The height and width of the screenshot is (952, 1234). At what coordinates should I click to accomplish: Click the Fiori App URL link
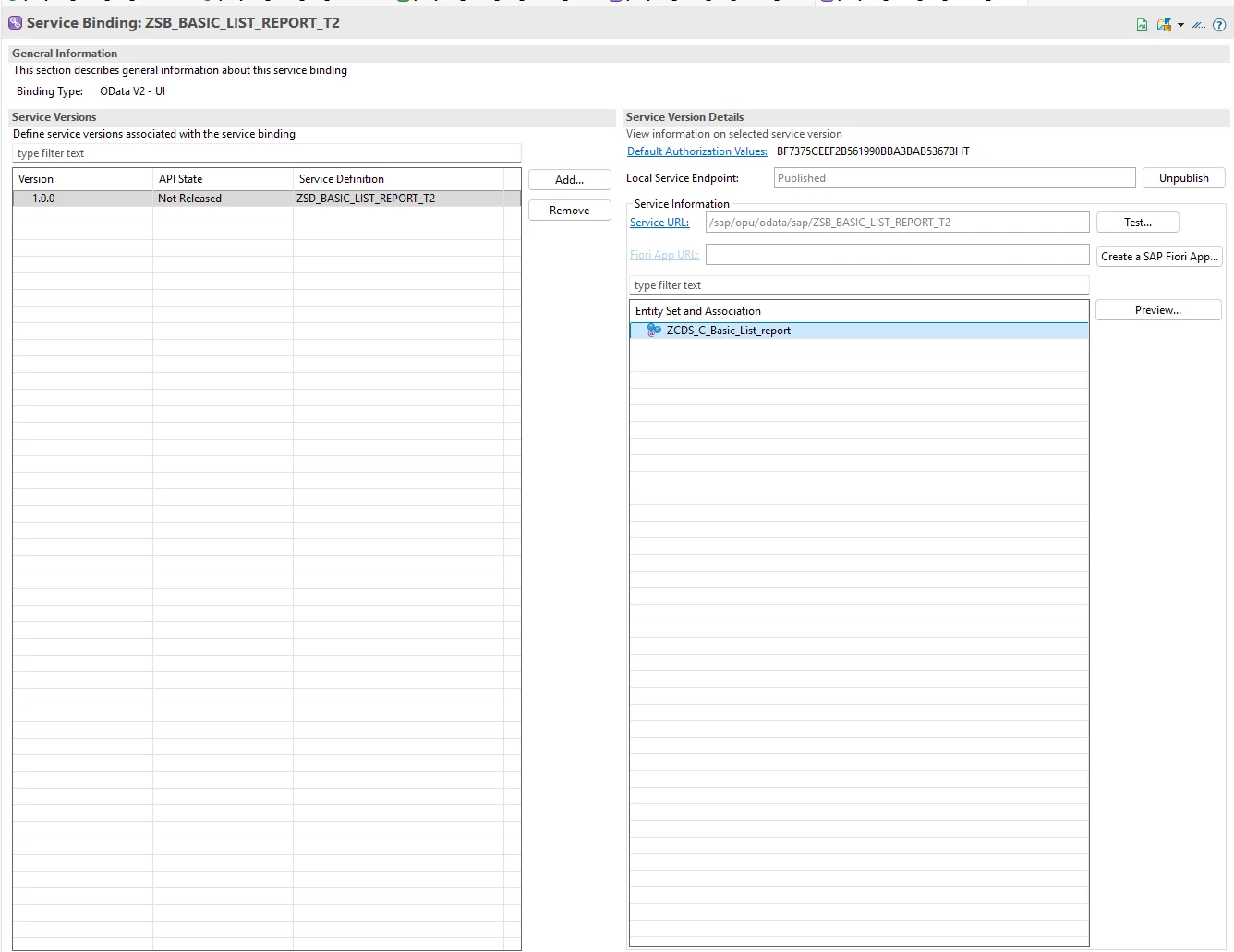pyautogui.click(x=664, y=255)
